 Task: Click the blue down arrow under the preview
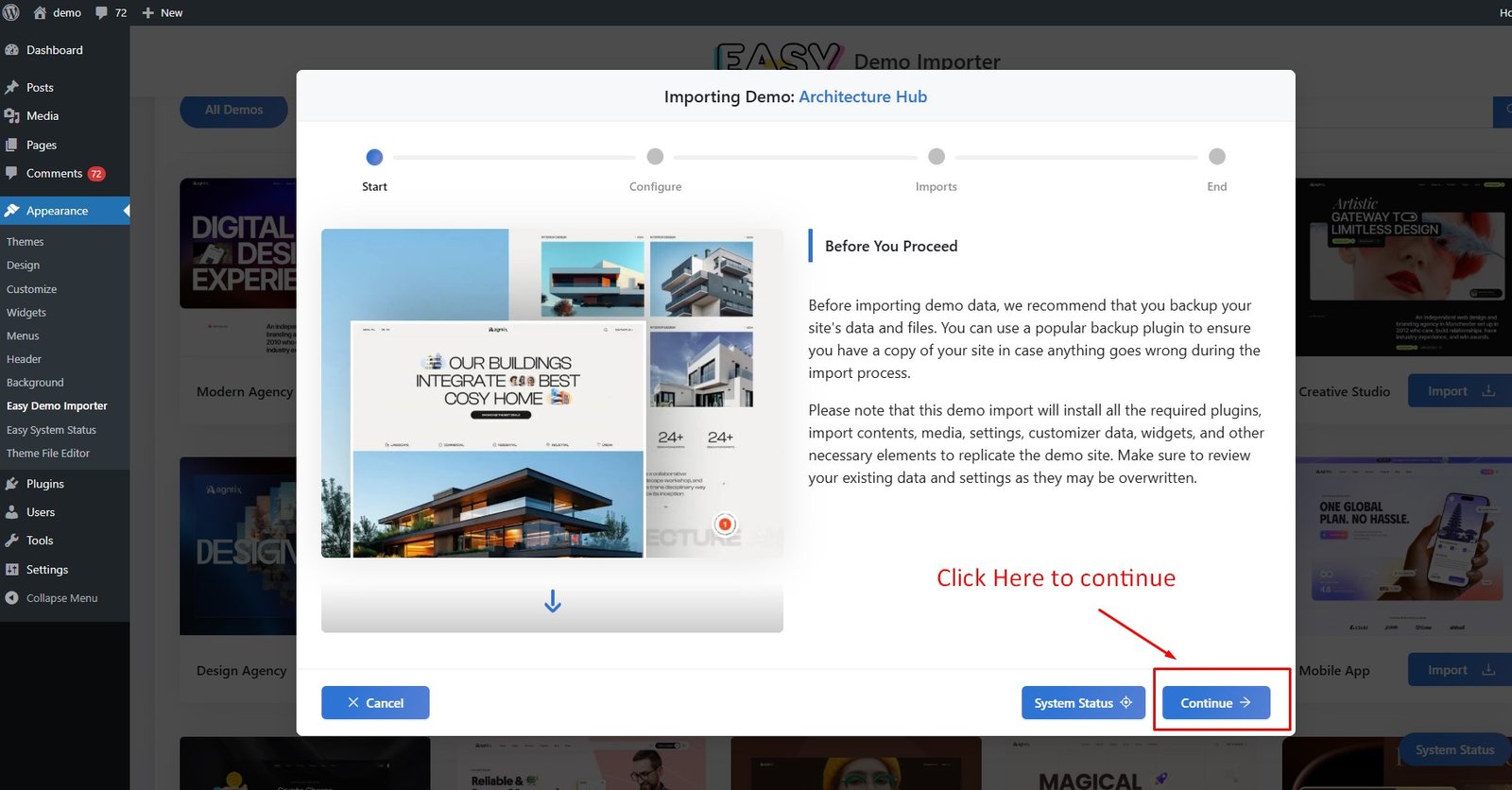click(x=553, y=602)
